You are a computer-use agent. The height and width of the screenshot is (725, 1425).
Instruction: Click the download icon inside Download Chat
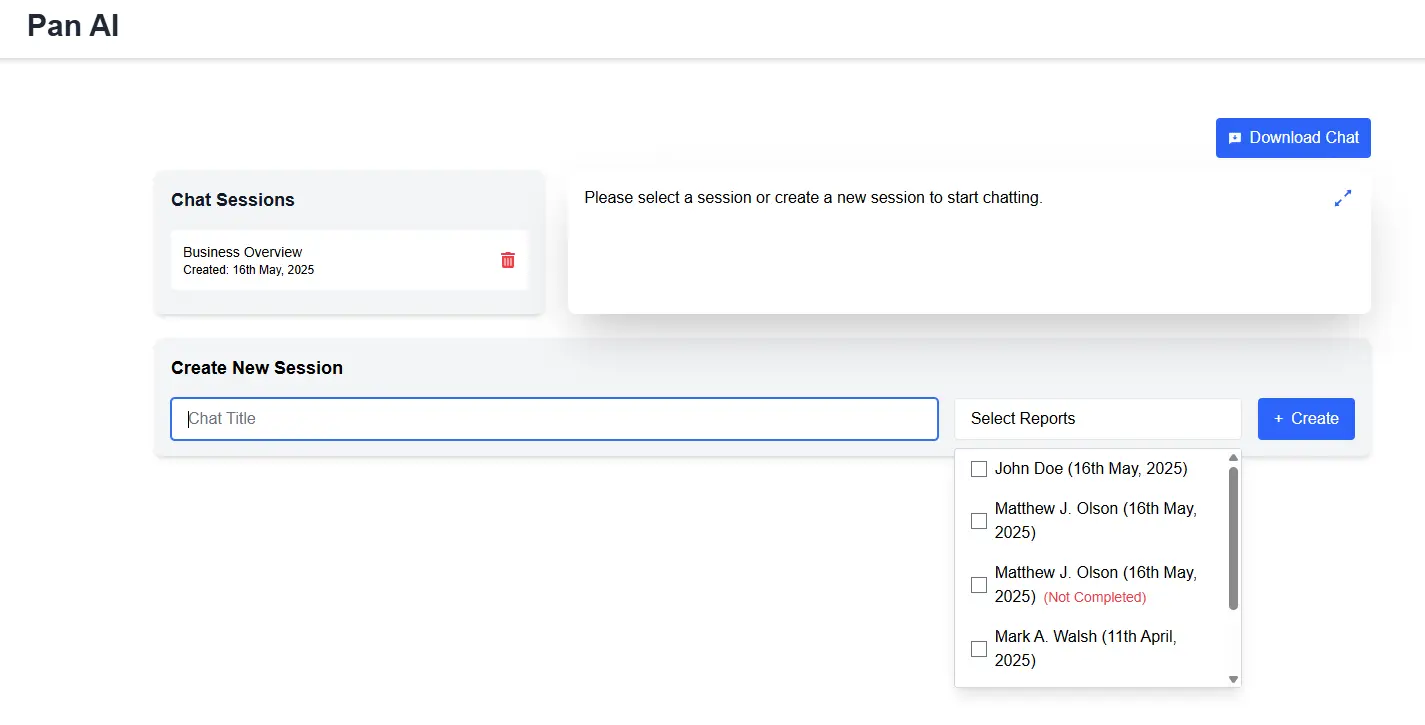pyautogui.click(x=1235, y=138)
